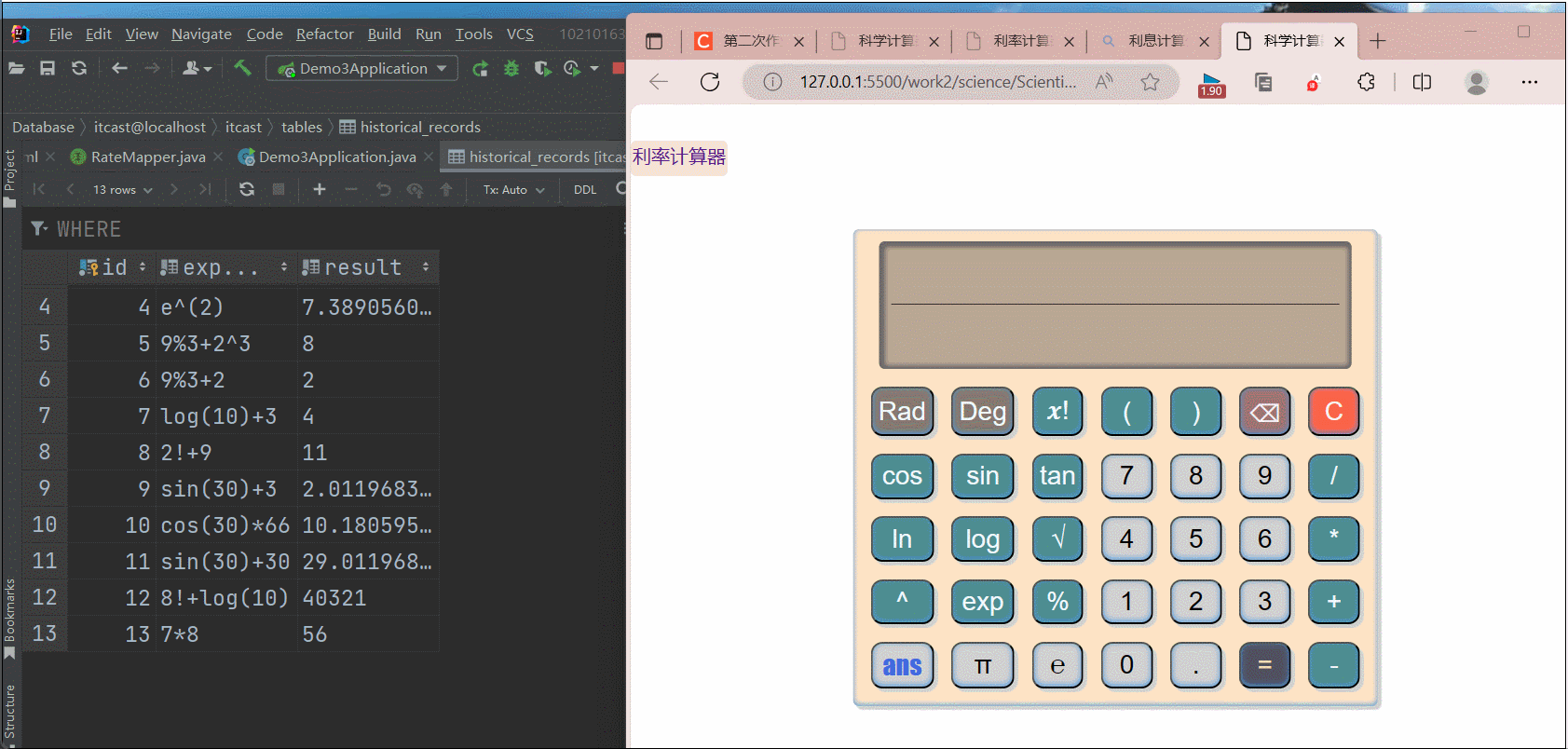Follow the 利率计算器 link
The image size is (1568, 749).
[x=679, y=157]
